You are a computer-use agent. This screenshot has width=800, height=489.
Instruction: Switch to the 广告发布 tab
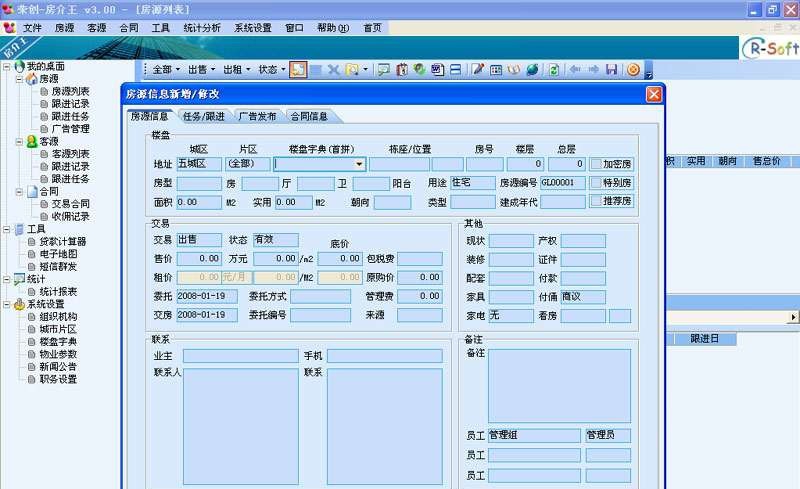point(258,116)
